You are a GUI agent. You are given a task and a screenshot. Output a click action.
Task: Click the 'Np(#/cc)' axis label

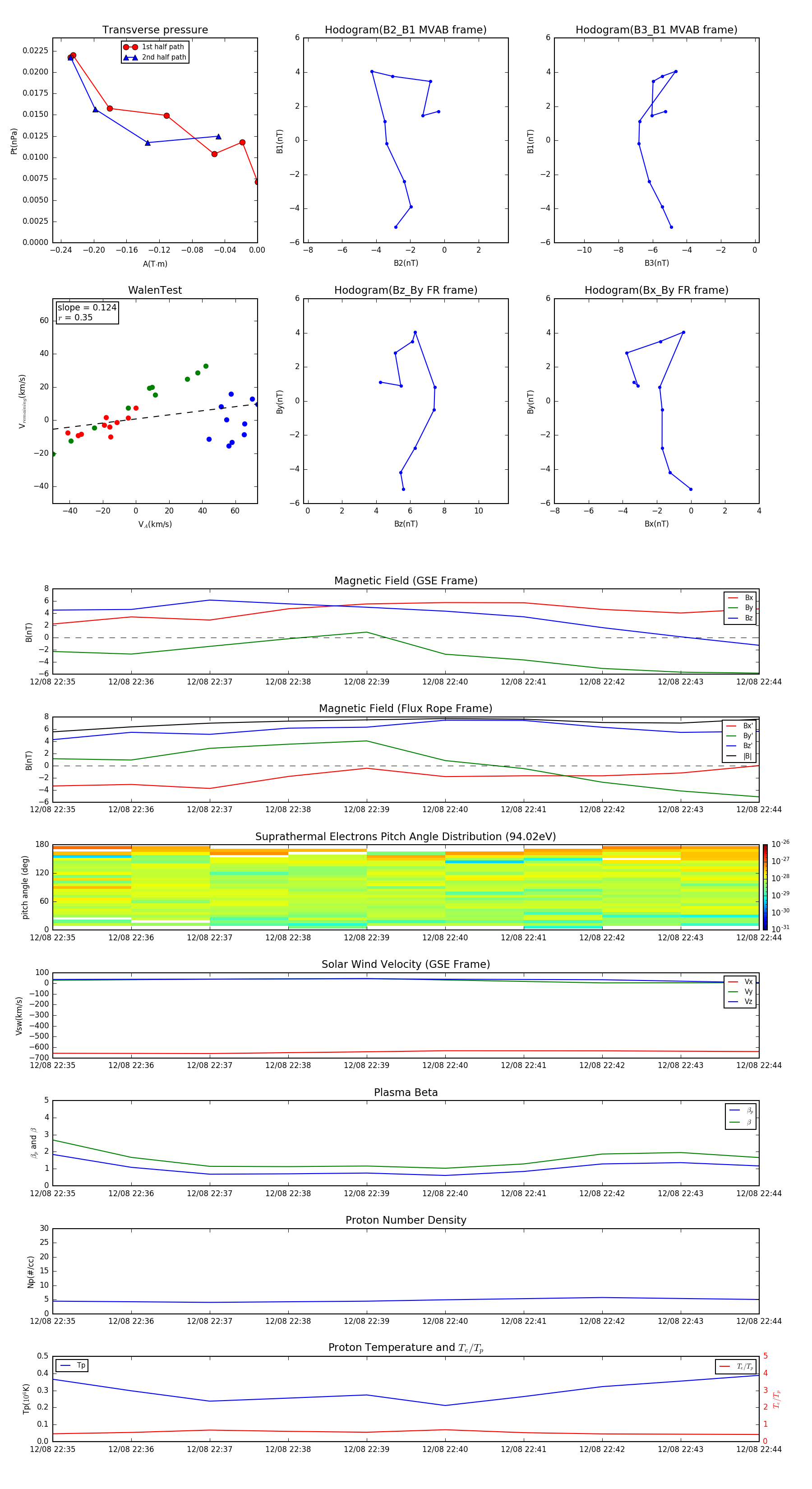30,1272
